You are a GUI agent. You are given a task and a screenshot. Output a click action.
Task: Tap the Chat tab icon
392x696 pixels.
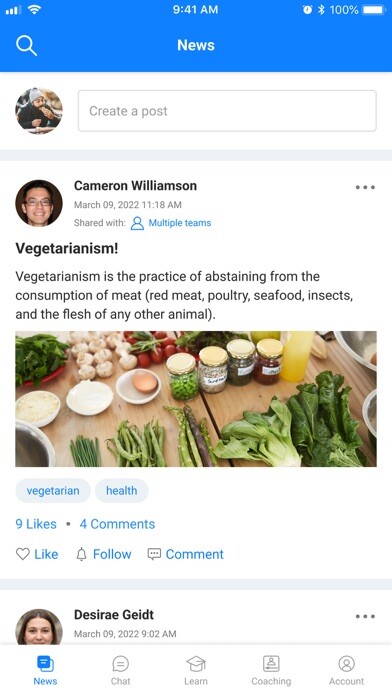coord(120,670)
